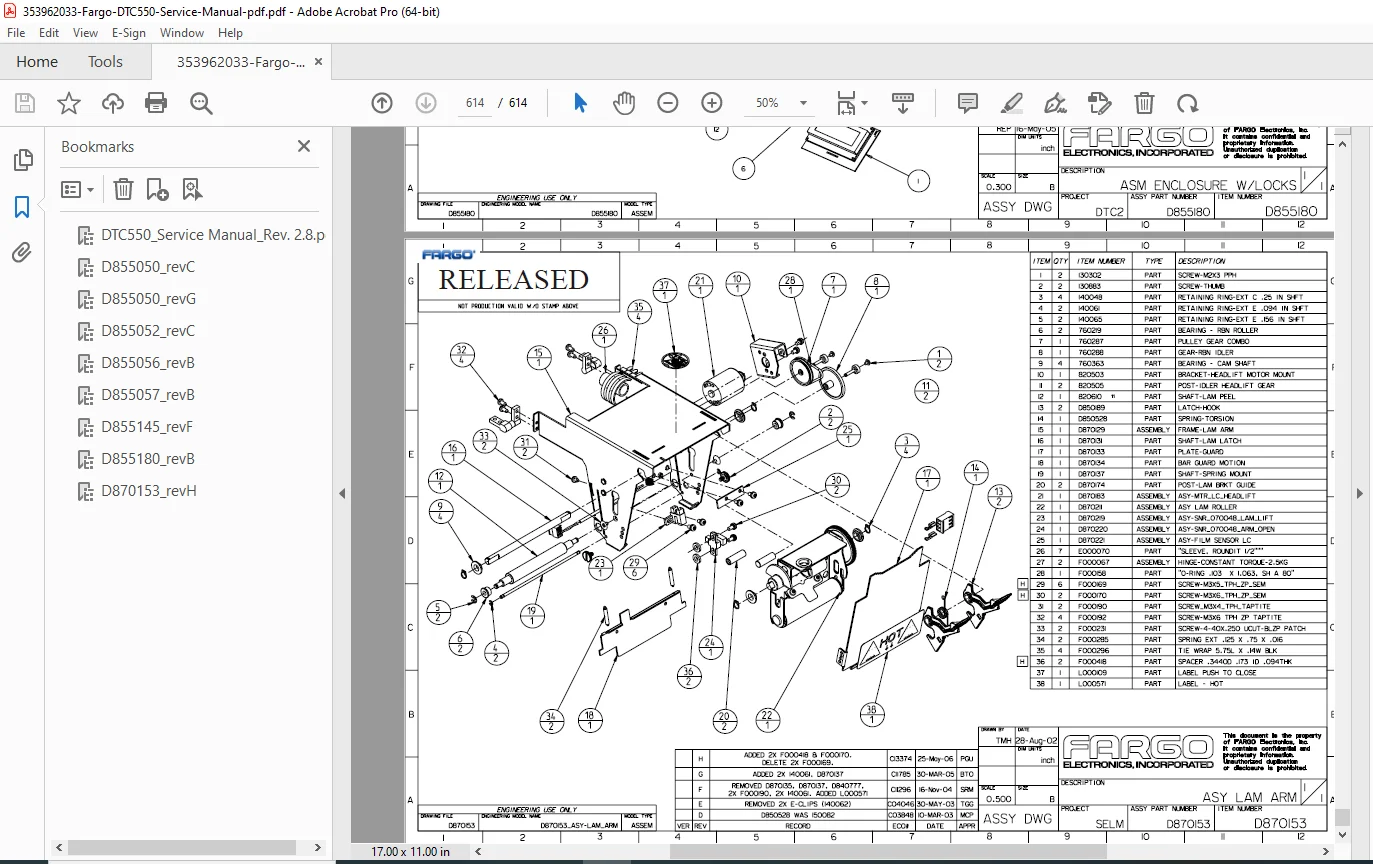Zoom out with the minus button
Image resolution: width=1373 pixels, height=864 pixels.
(x=668, y=103)
